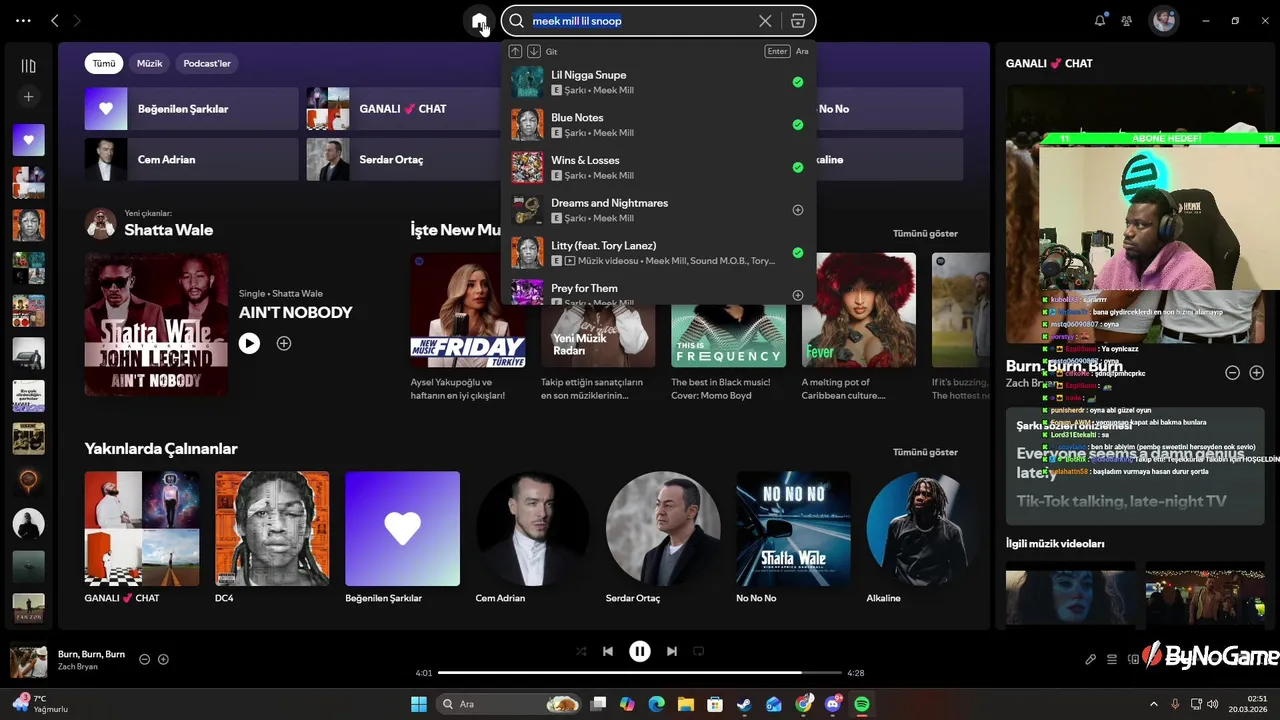The width and height of the screenshot is (1280, 720).
Task: Add Dreams and Nightmares to liked songs
Action: tap(798, 210)
